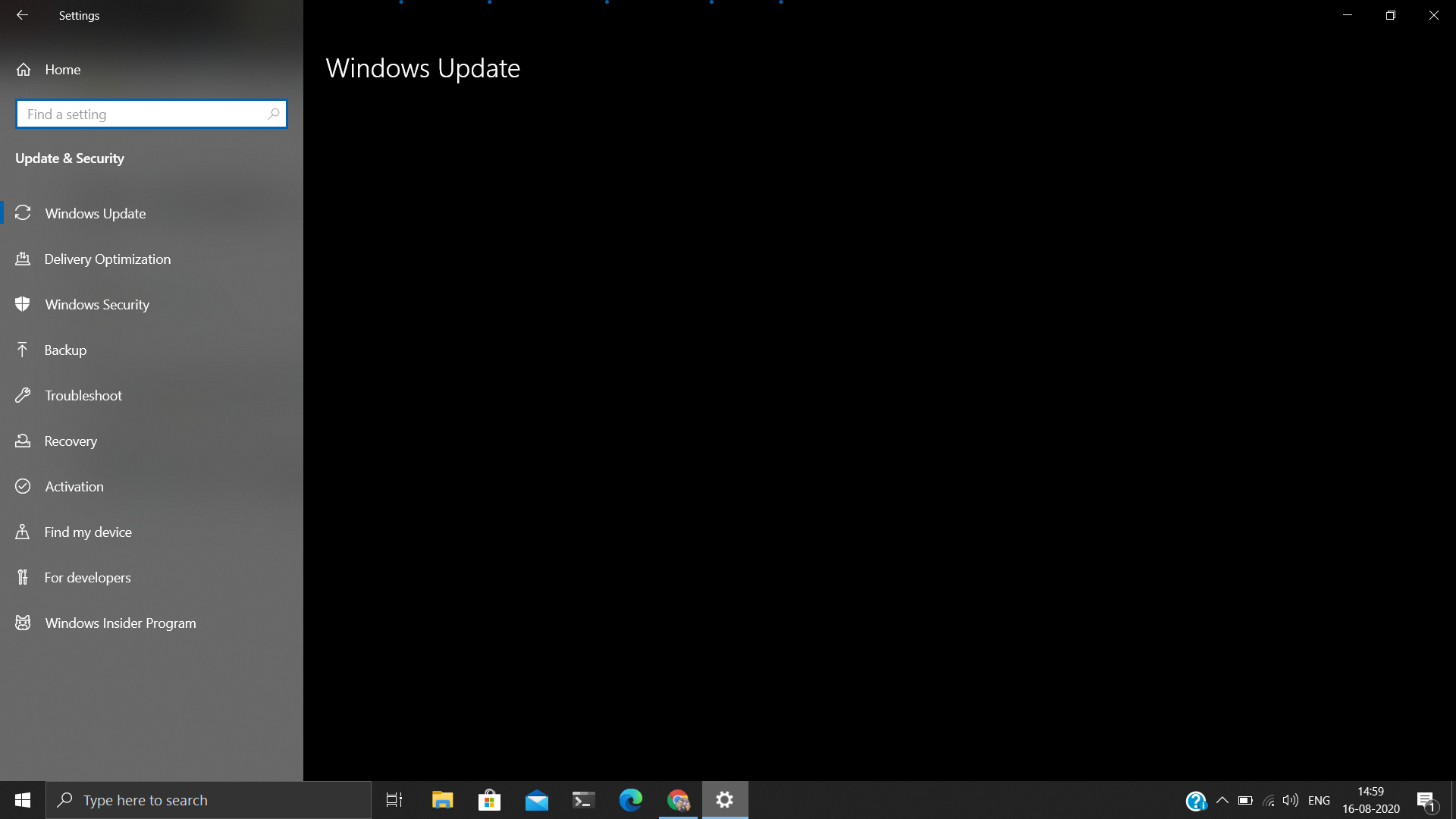Close the Settings window
This screenshot has width=1456, height=819.
(x=1434, y=15)
